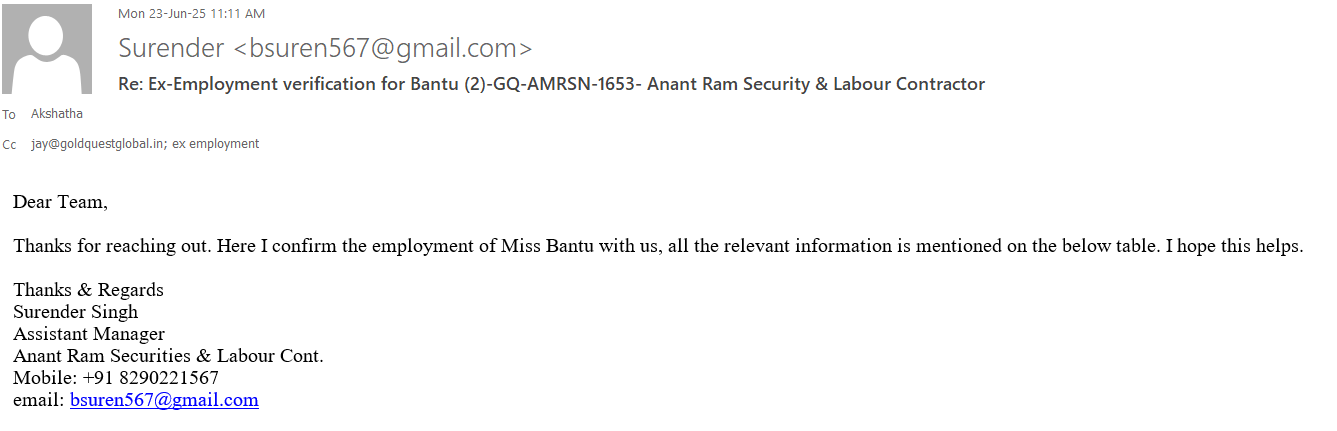This screenshot has height=431, width=1337.
Task: Click the 'Dear Team,' greeting line
Action: [60, 202]
